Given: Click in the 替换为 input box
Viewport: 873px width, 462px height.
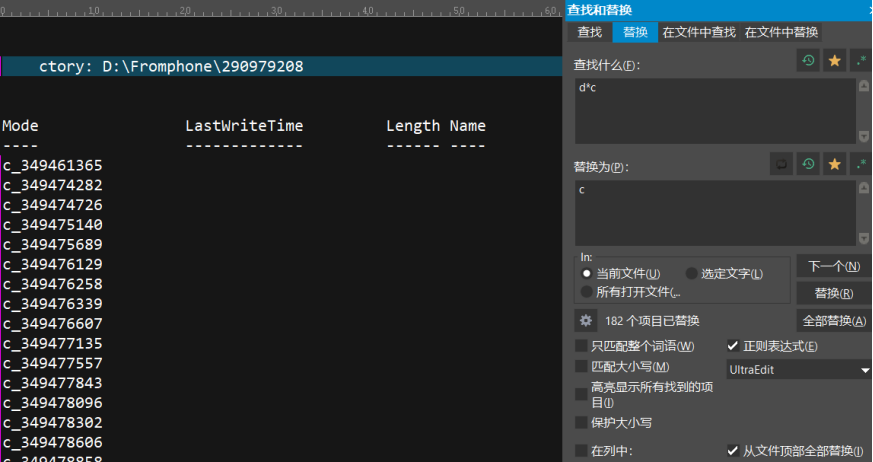Looking at the screenshot, I should pyautogui.click(x=715, y=213).
